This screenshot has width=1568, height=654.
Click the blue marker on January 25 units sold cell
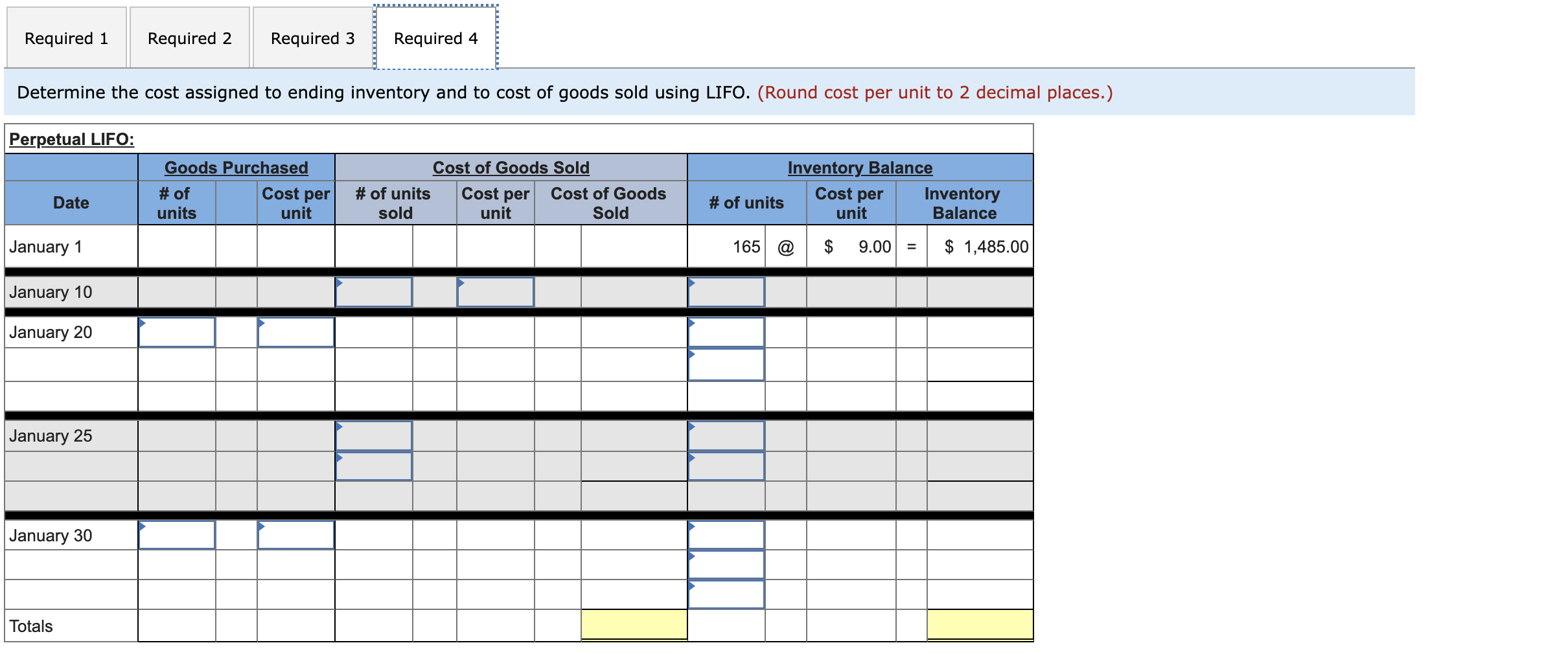(338, 426)
